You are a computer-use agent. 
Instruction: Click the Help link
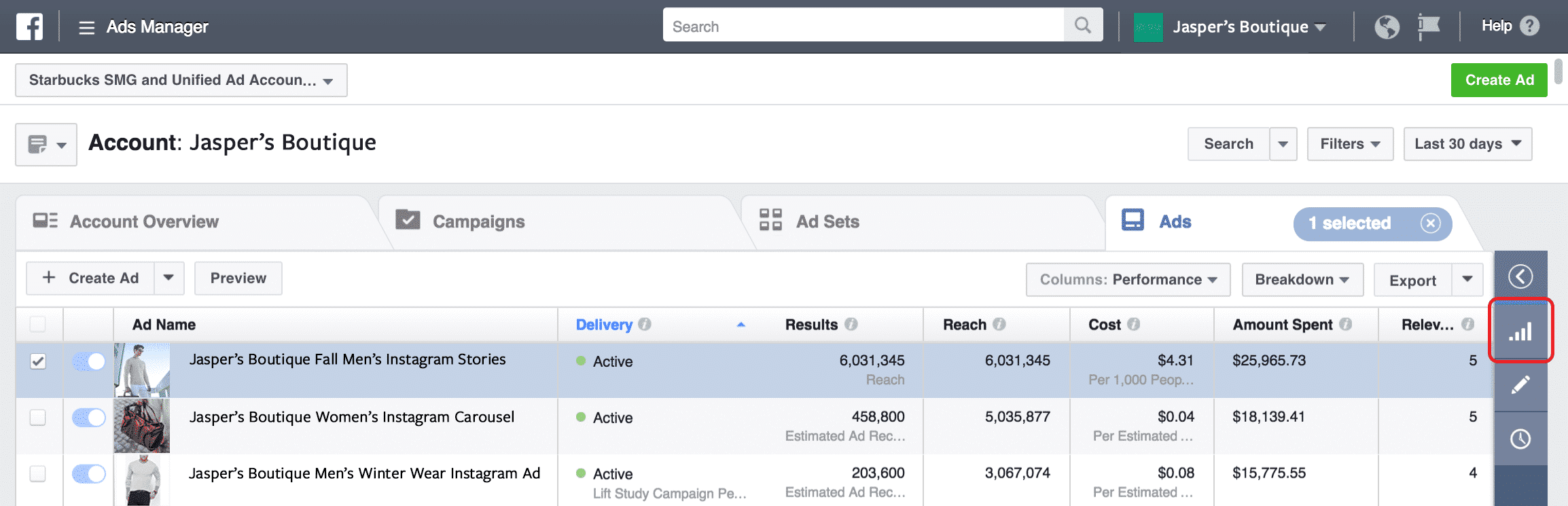pyautogui.click(x=1496, y=26)
